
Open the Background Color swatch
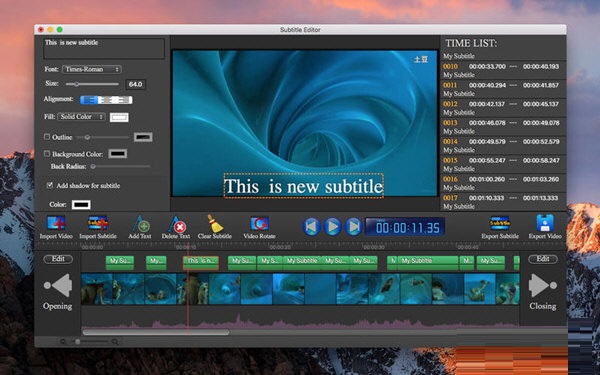pos(118,154)
